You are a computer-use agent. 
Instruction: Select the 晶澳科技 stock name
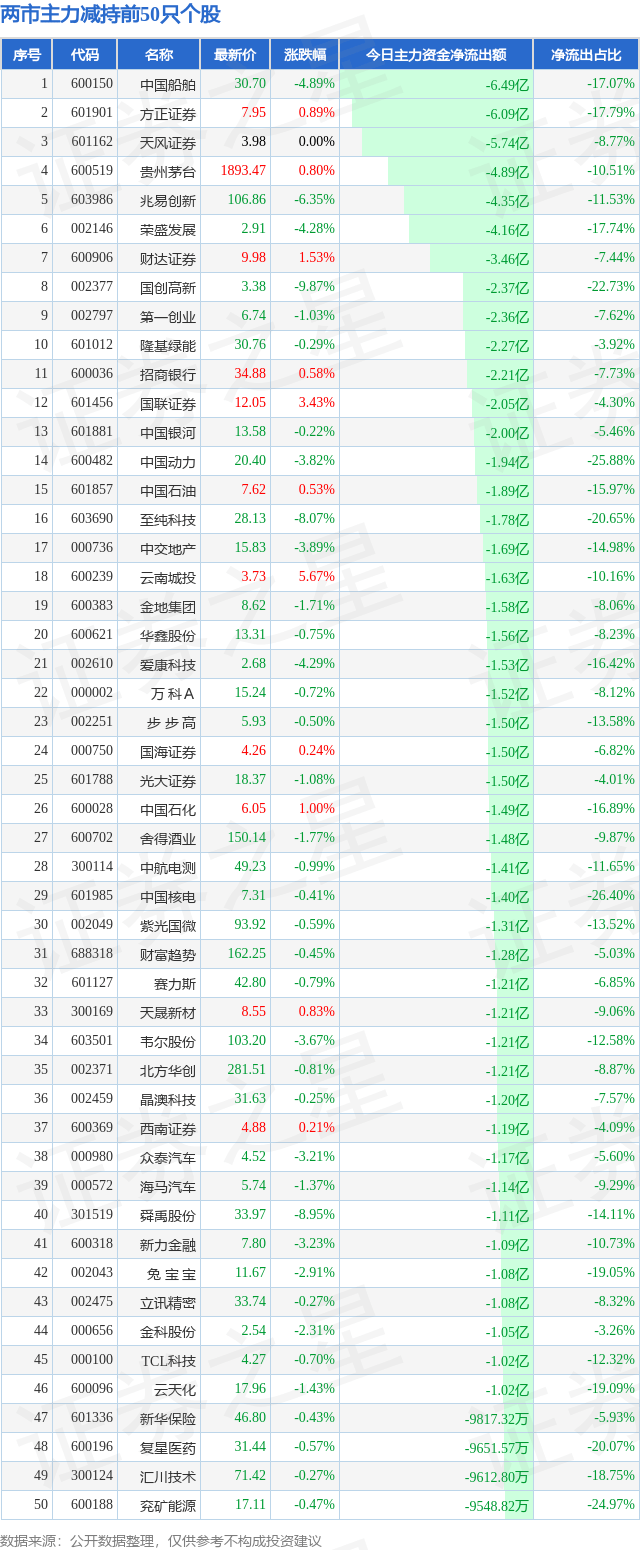pos(168,1099)
